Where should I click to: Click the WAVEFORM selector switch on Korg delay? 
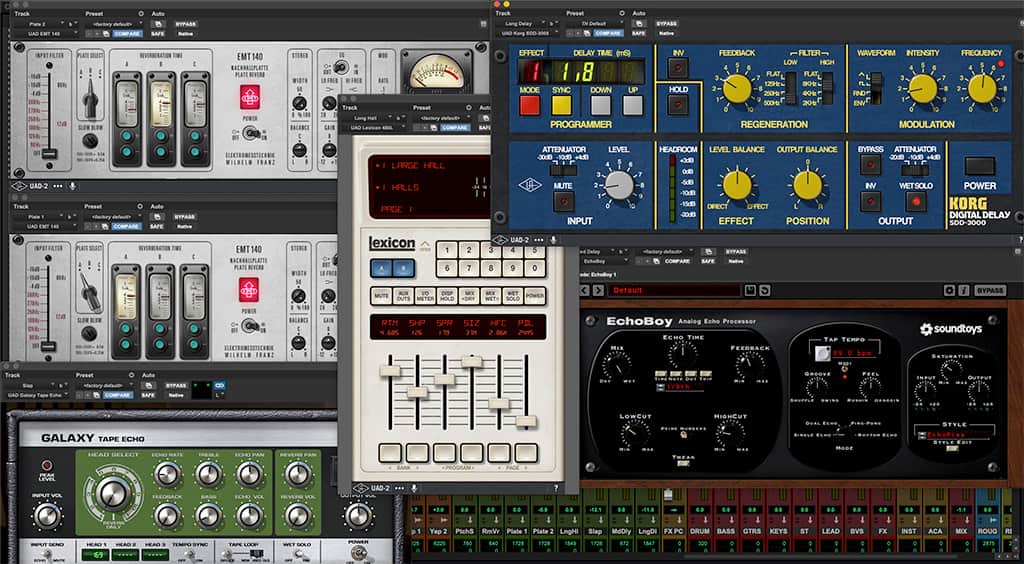tap(876, 87)
